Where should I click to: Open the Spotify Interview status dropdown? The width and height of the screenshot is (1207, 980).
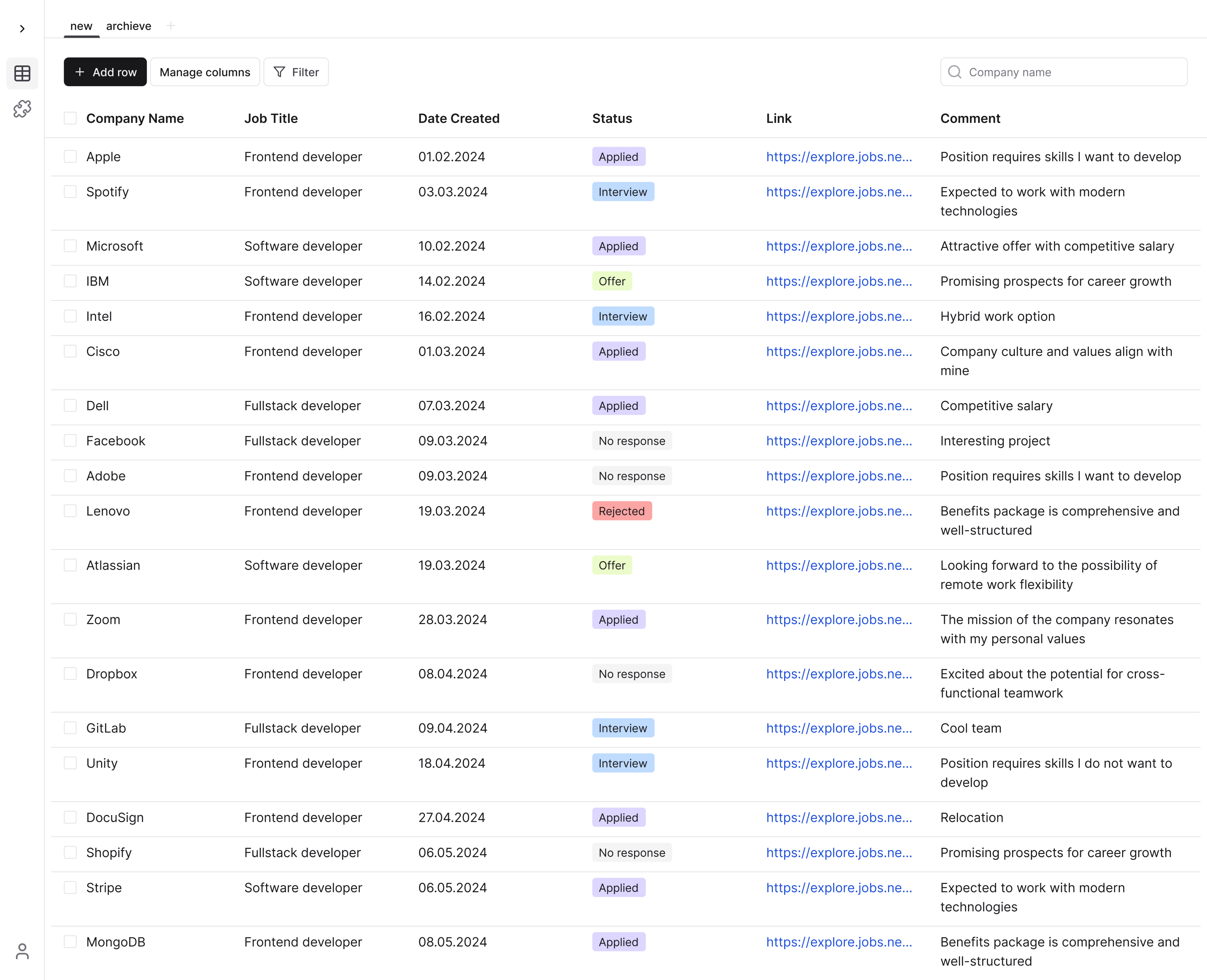pyautogui.click(x=622, y=192)
